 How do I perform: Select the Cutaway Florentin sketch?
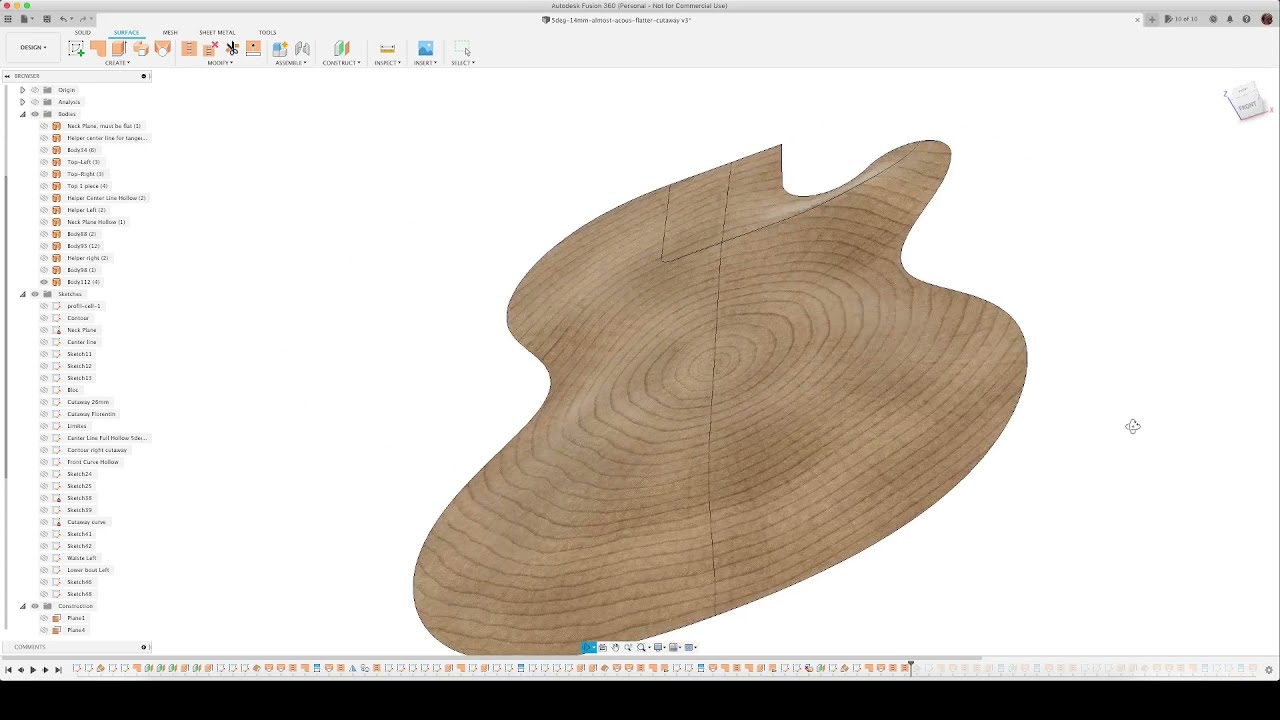coord(91,414)
